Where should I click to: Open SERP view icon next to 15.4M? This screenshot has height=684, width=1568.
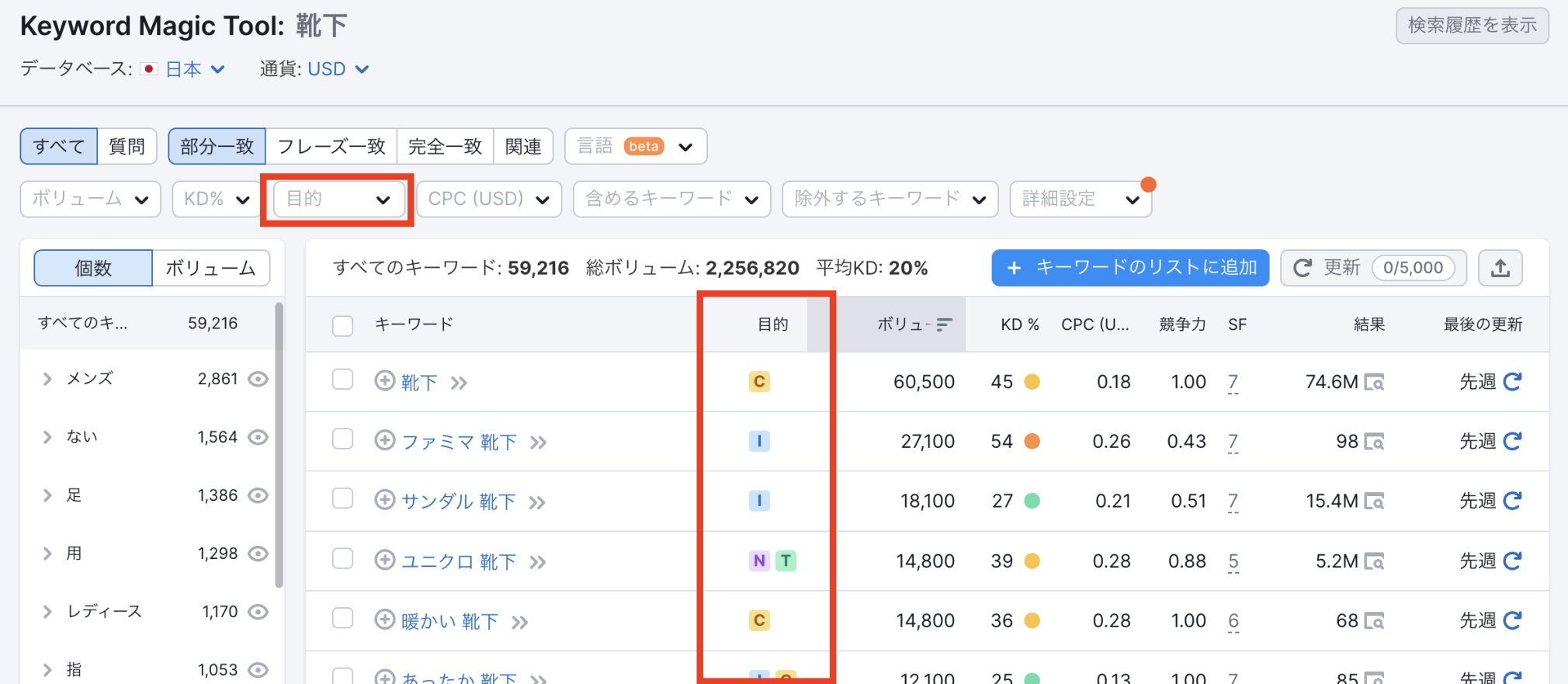coord(1375,502)
